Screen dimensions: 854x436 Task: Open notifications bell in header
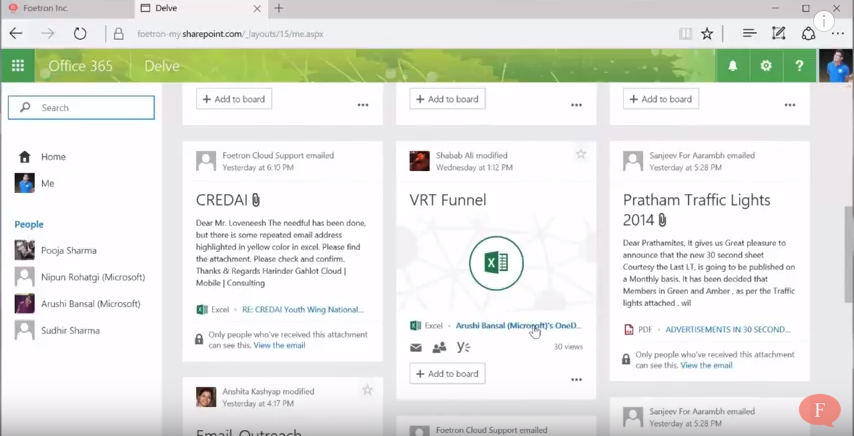coord(733,66)
